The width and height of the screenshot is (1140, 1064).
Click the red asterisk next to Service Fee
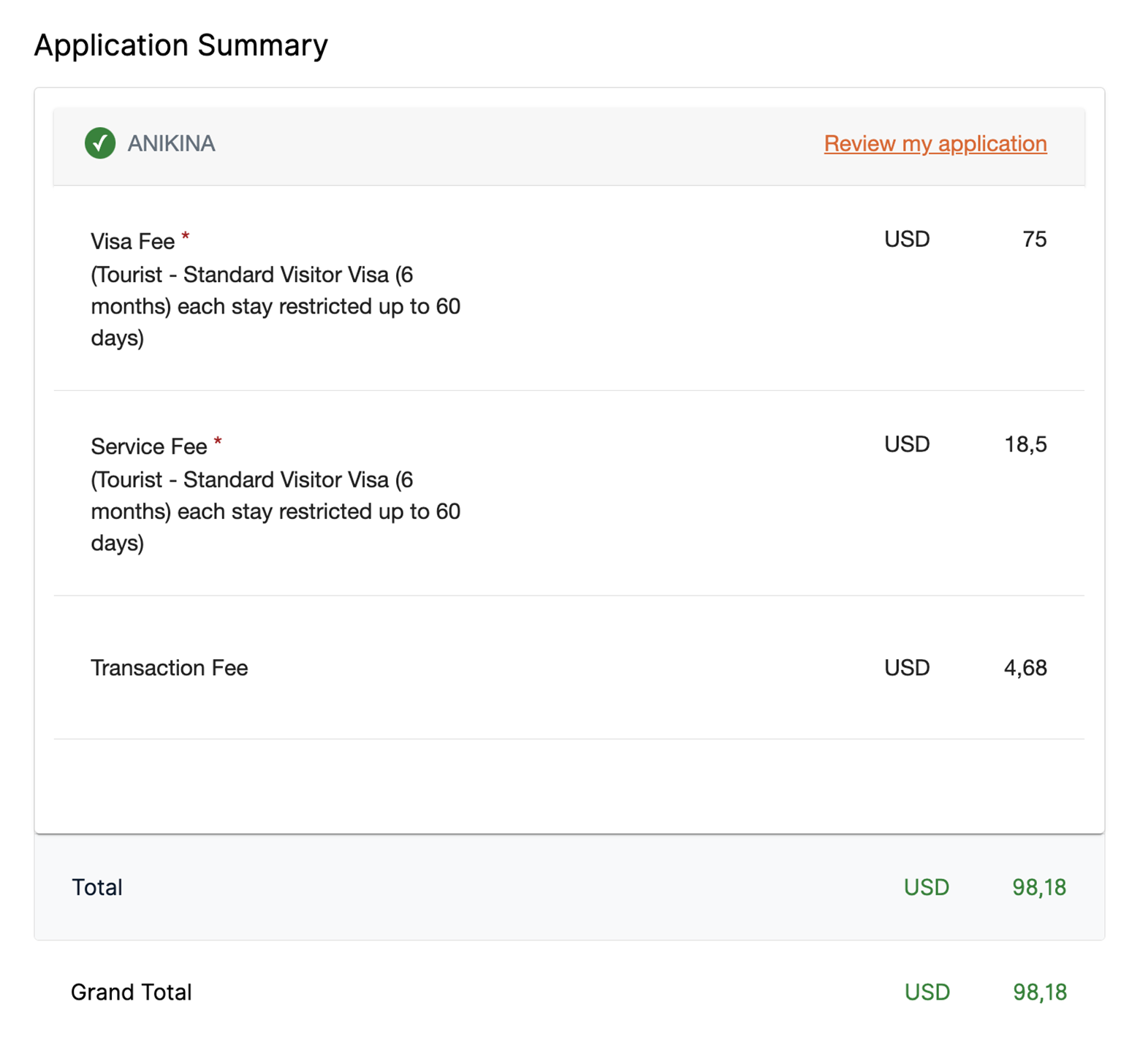tap(218, 441)
